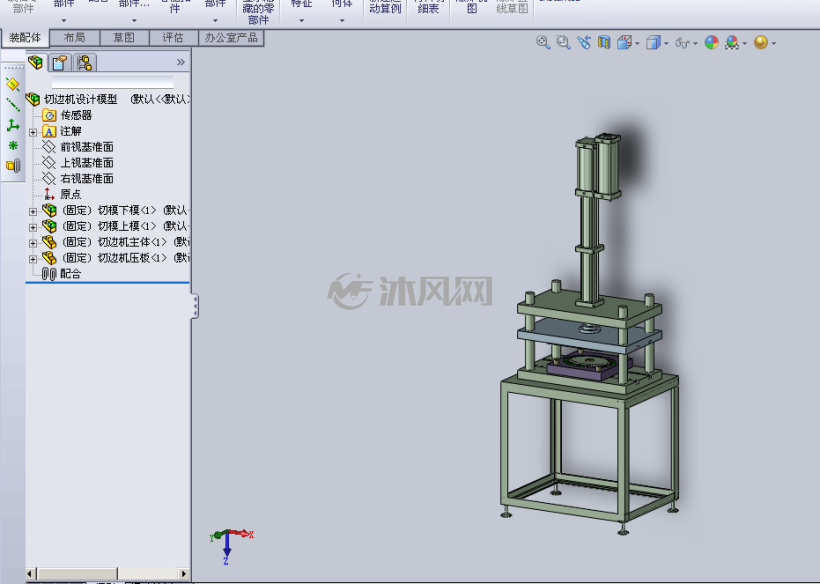Open the 办公室产品 tab
820x584 pixels.
tap(231, 38)
